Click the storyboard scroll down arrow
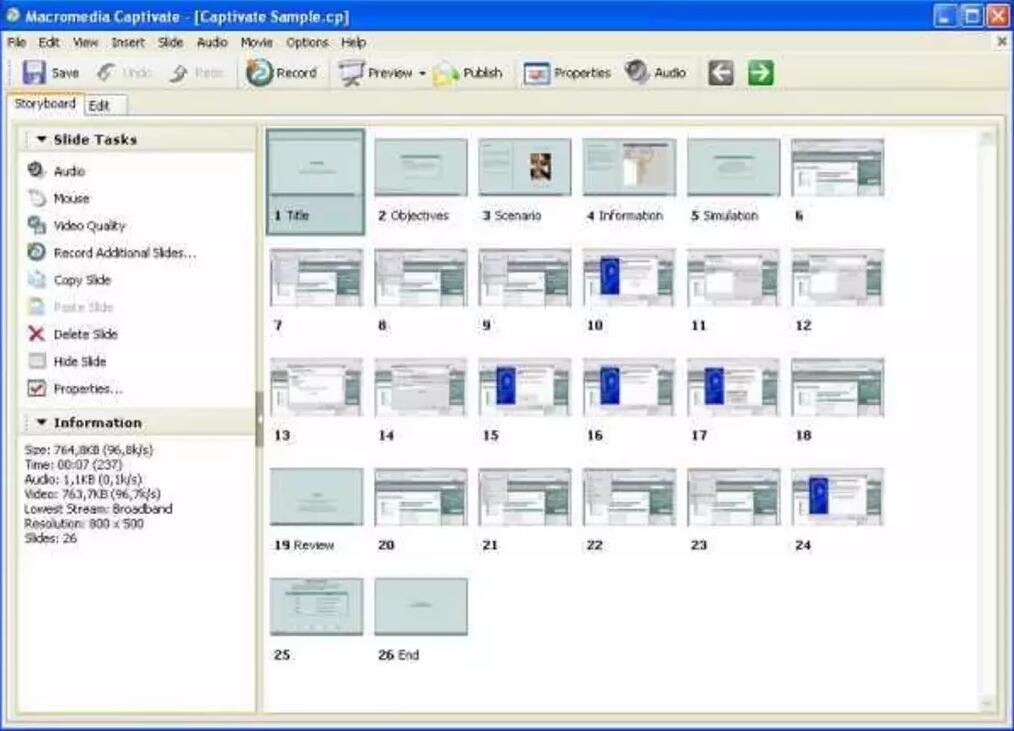Viewport: 1014px width, 731px height. pos(986,703)
